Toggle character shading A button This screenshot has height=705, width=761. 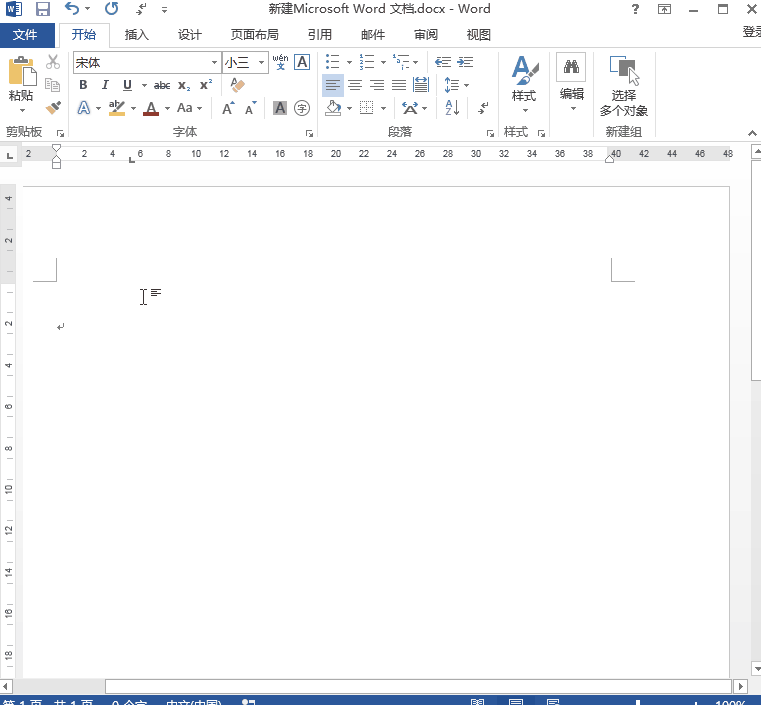(280, 108)
